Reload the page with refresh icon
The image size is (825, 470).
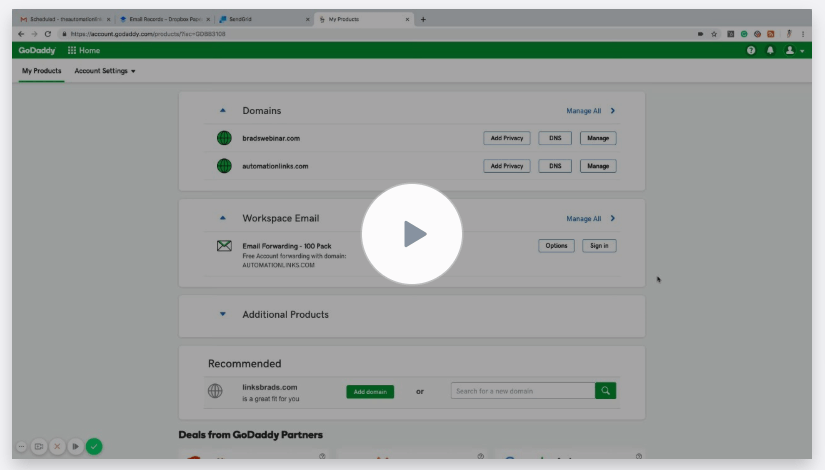(47, 34)
